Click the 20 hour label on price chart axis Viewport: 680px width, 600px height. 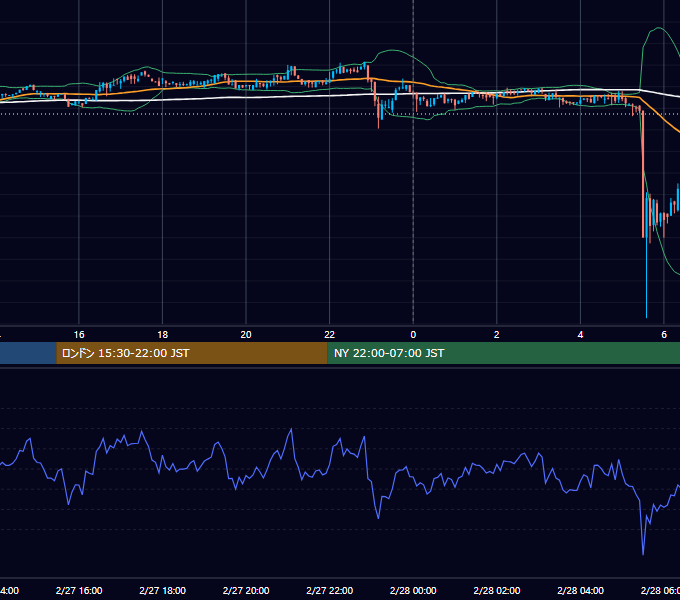pyautogui.click(x=246, y=335)
